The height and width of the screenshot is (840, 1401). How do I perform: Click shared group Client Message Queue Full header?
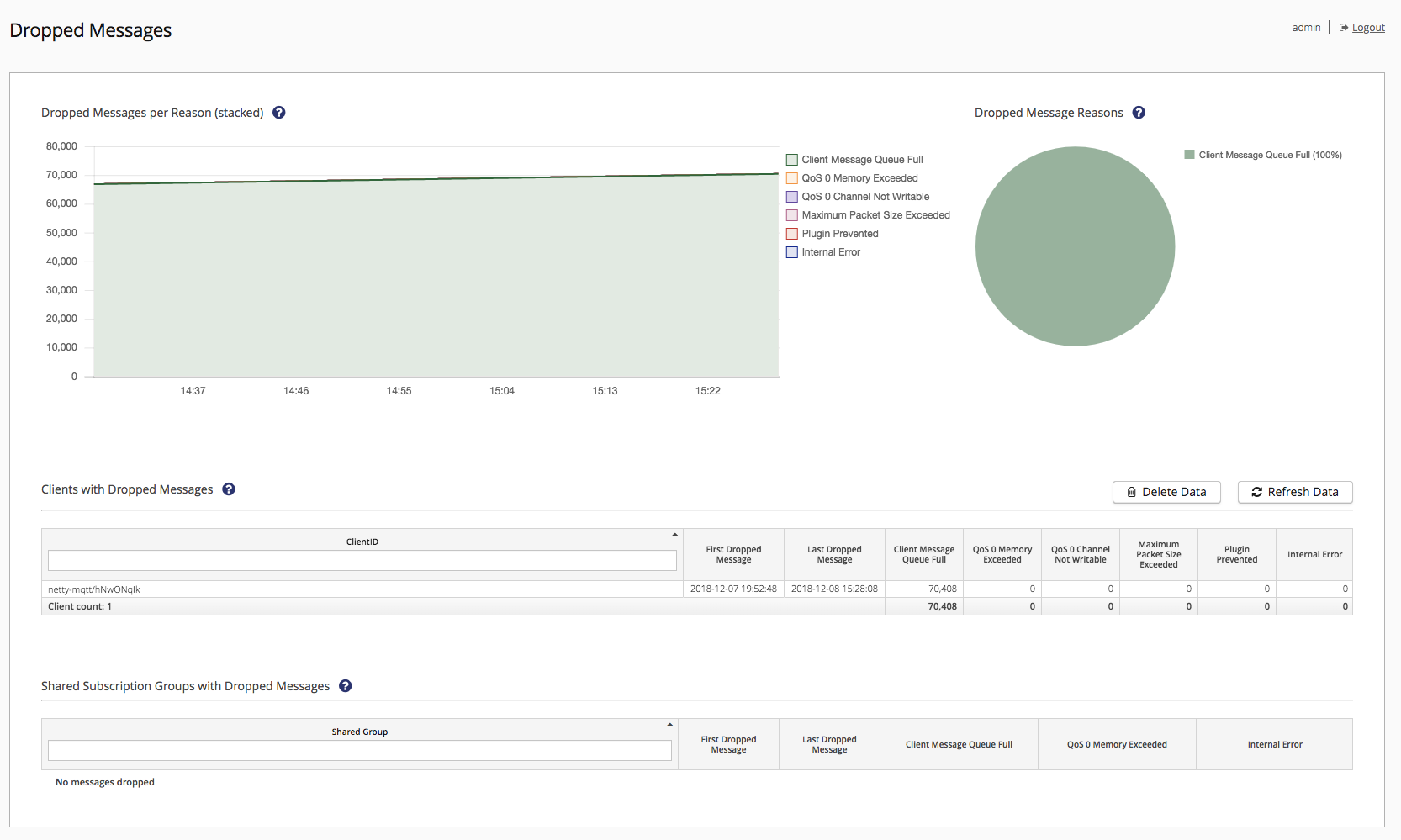(959, 744)
